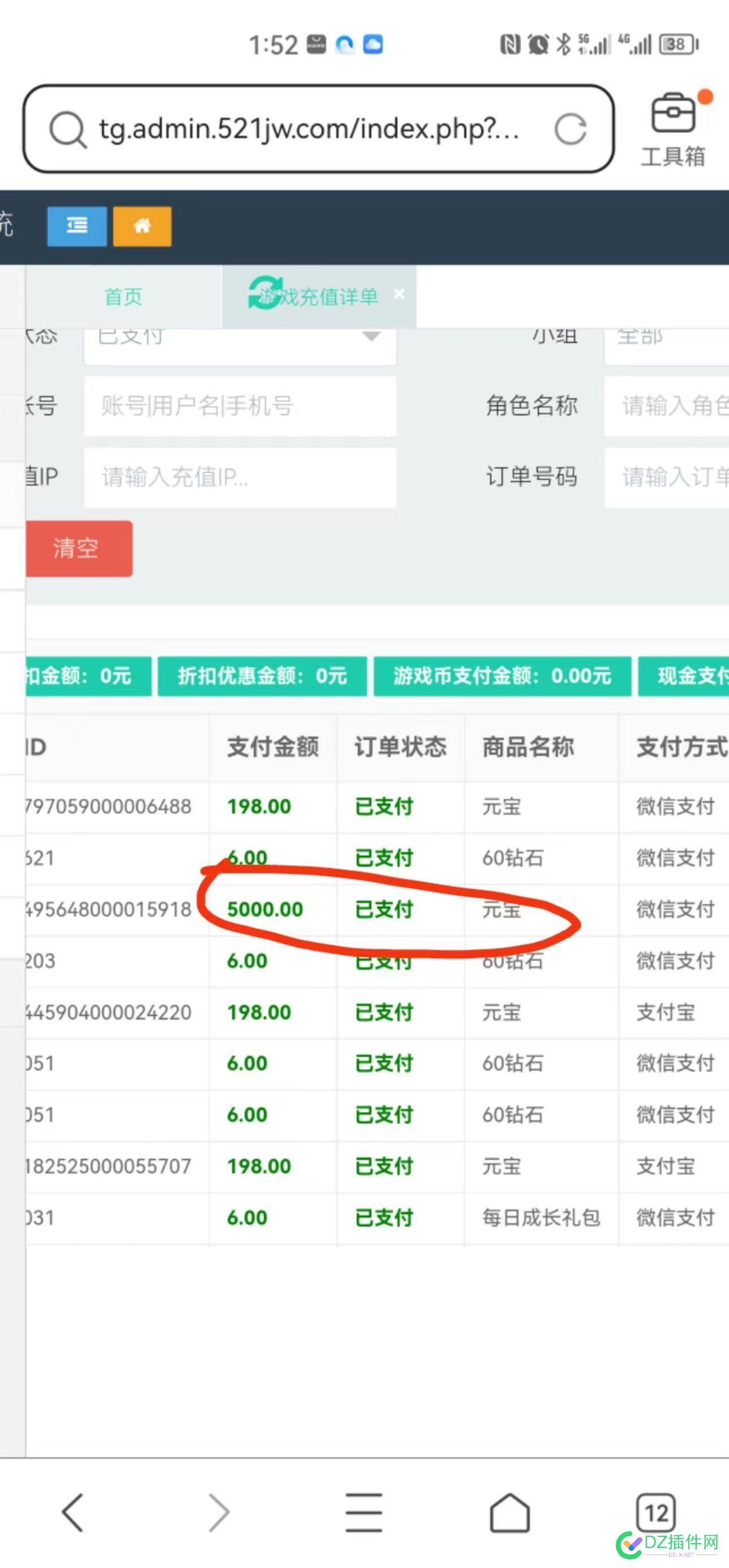
Task: Click the address bar URL text
Action: click(x=310, y=129)
